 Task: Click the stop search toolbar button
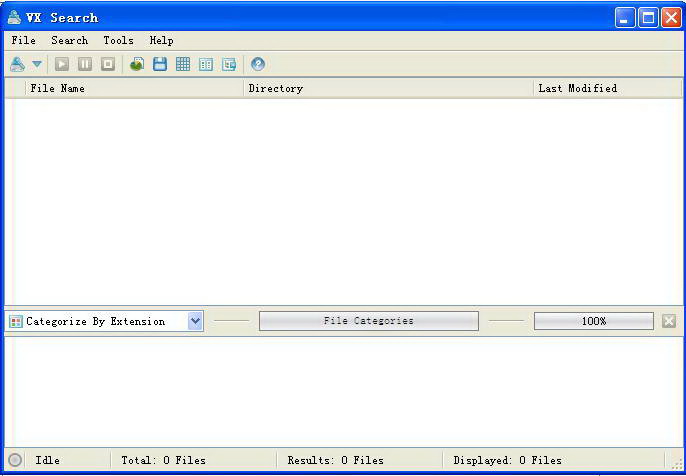coord(108,64)
